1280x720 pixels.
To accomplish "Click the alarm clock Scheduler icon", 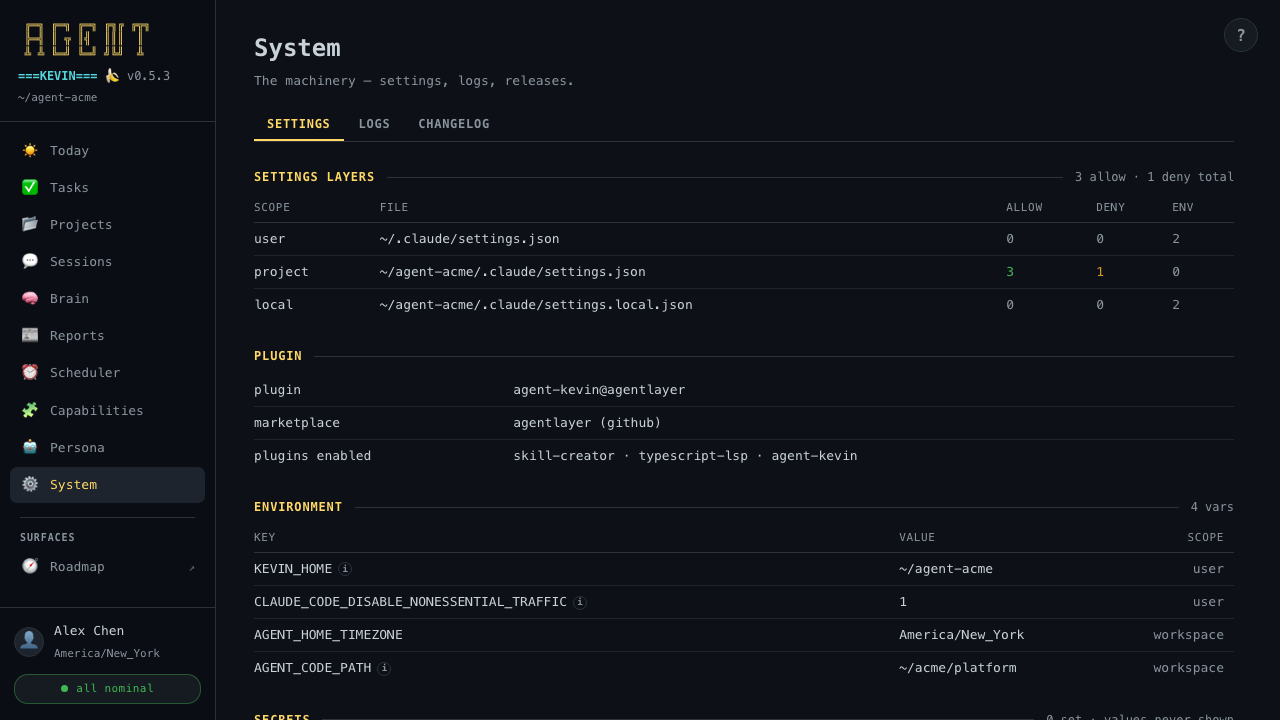I will (30, 372).
